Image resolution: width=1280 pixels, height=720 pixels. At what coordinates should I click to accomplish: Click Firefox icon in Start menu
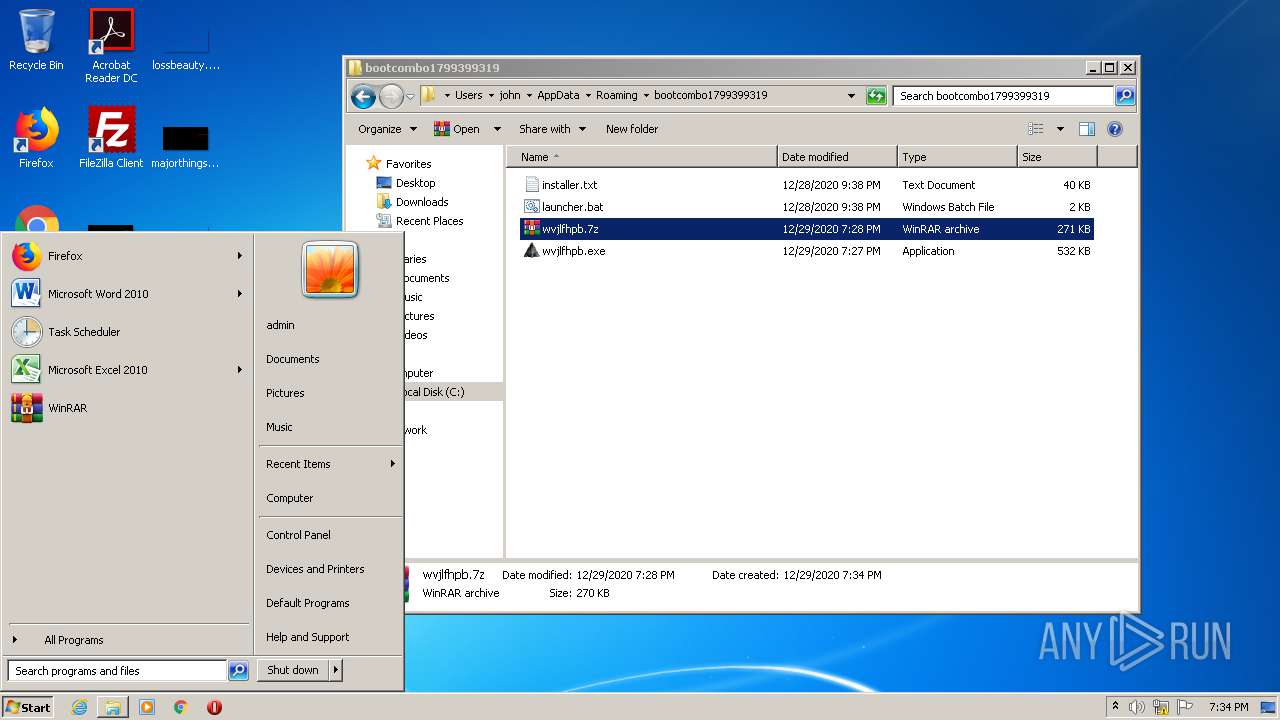point(27,256)
